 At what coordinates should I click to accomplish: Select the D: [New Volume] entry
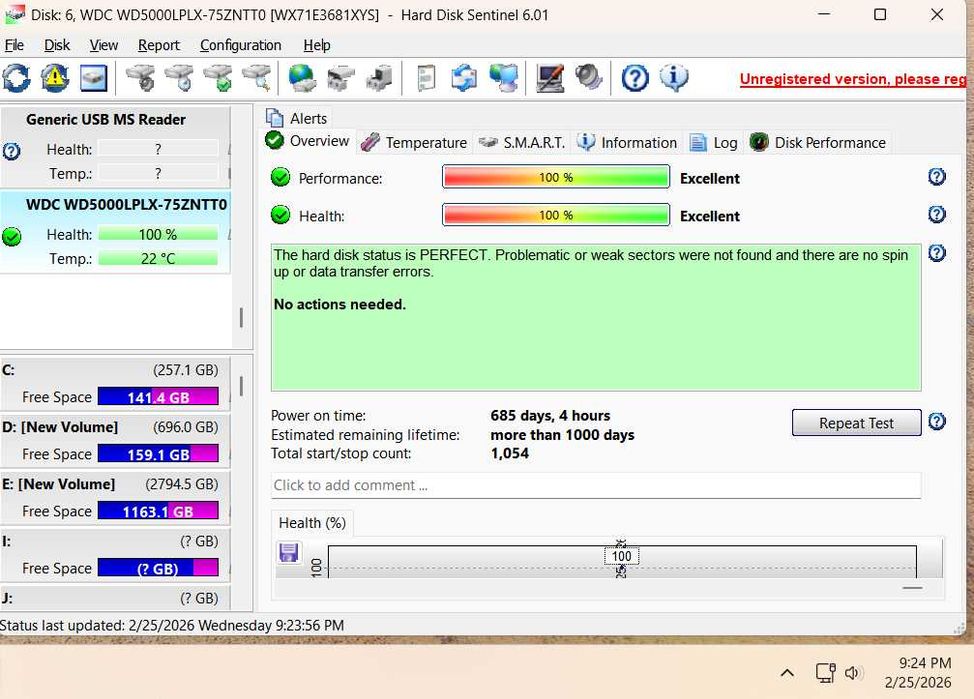point(115,441)
